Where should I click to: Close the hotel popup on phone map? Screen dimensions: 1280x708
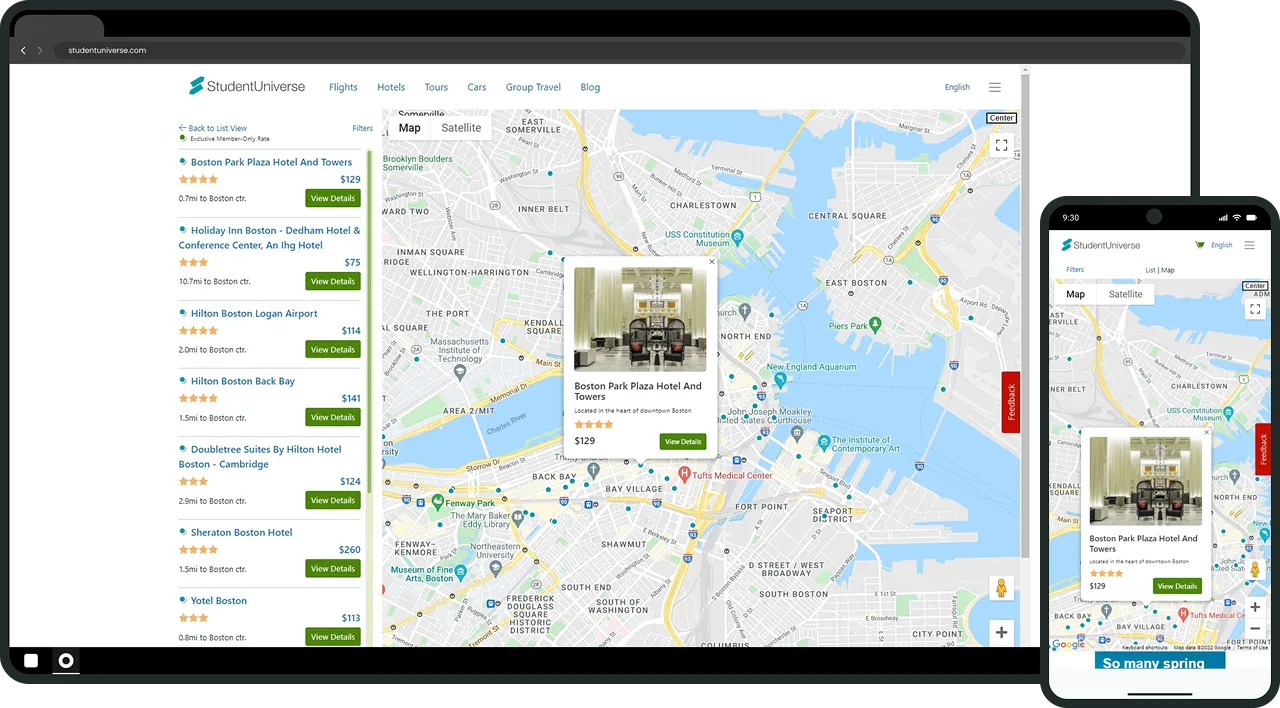pyautogui.click(x=1206, y=433)
